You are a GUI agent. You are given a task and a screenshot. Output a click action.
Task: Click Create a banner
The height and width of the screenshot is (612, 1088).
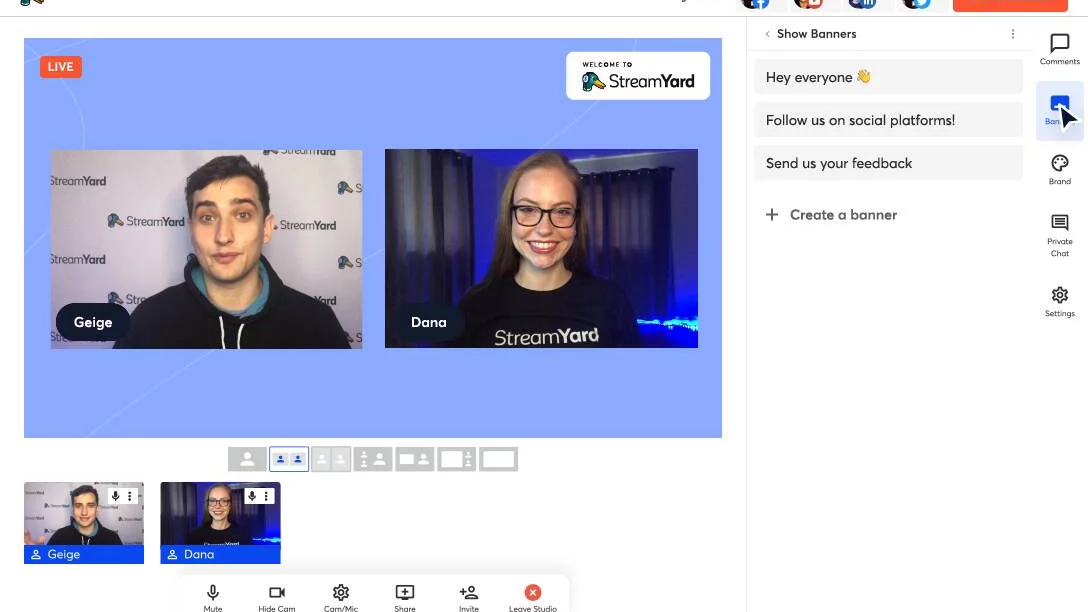point(831,215)
